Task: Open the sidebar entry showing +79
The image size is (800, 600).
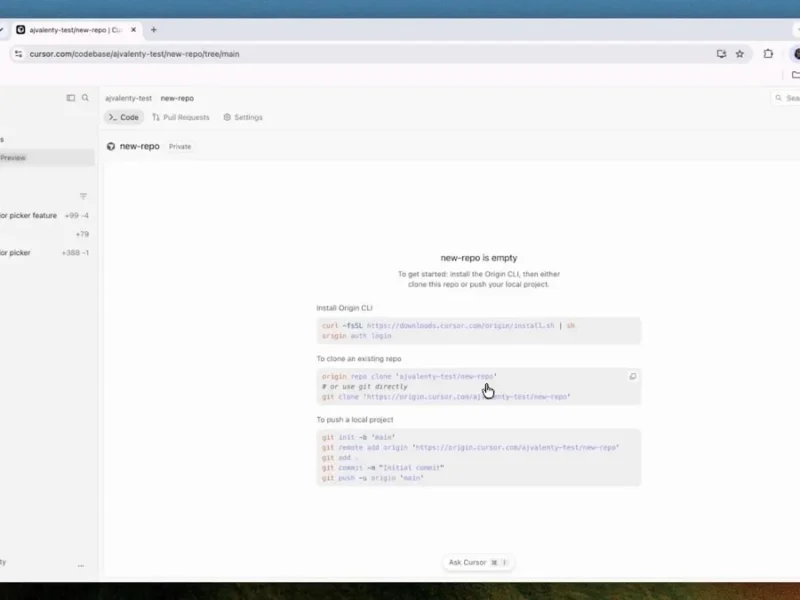Action: [x=44, y=234]
